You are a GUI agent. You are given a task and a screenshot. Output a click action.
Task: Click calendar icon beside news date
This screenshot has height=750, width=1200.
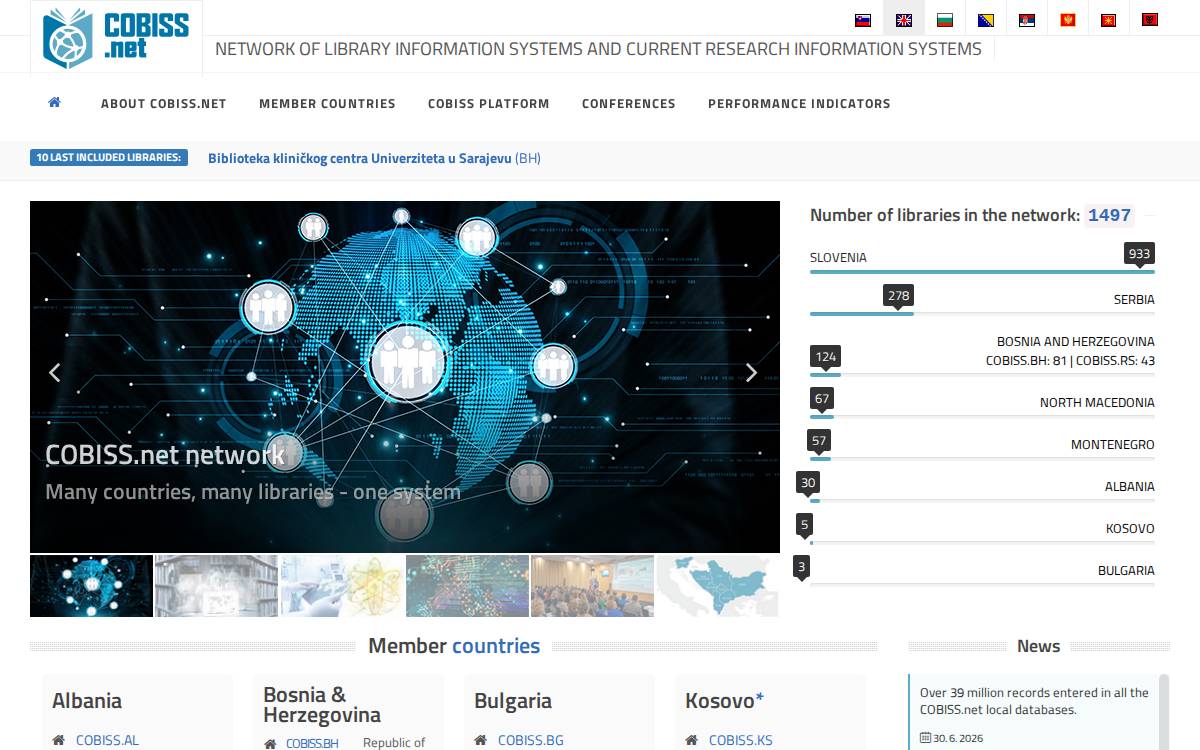pos(925,739)
